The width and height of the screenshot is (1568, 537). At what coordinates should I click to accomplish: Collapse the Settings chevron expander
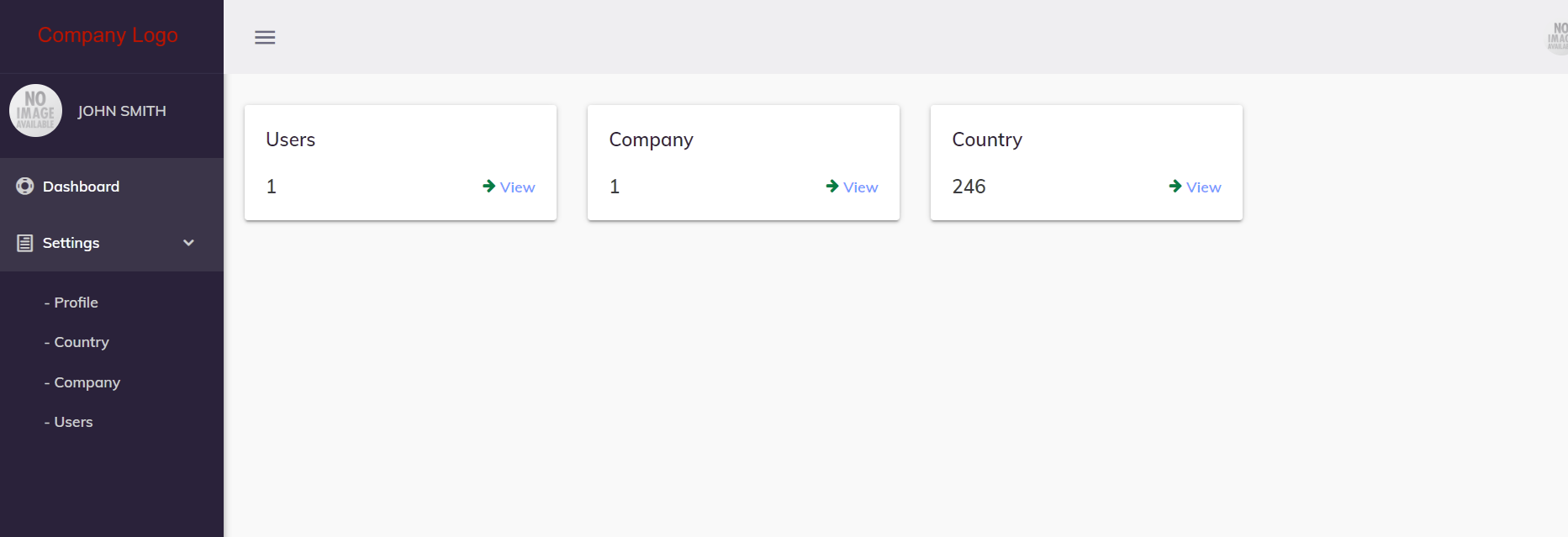pos(188,243)
